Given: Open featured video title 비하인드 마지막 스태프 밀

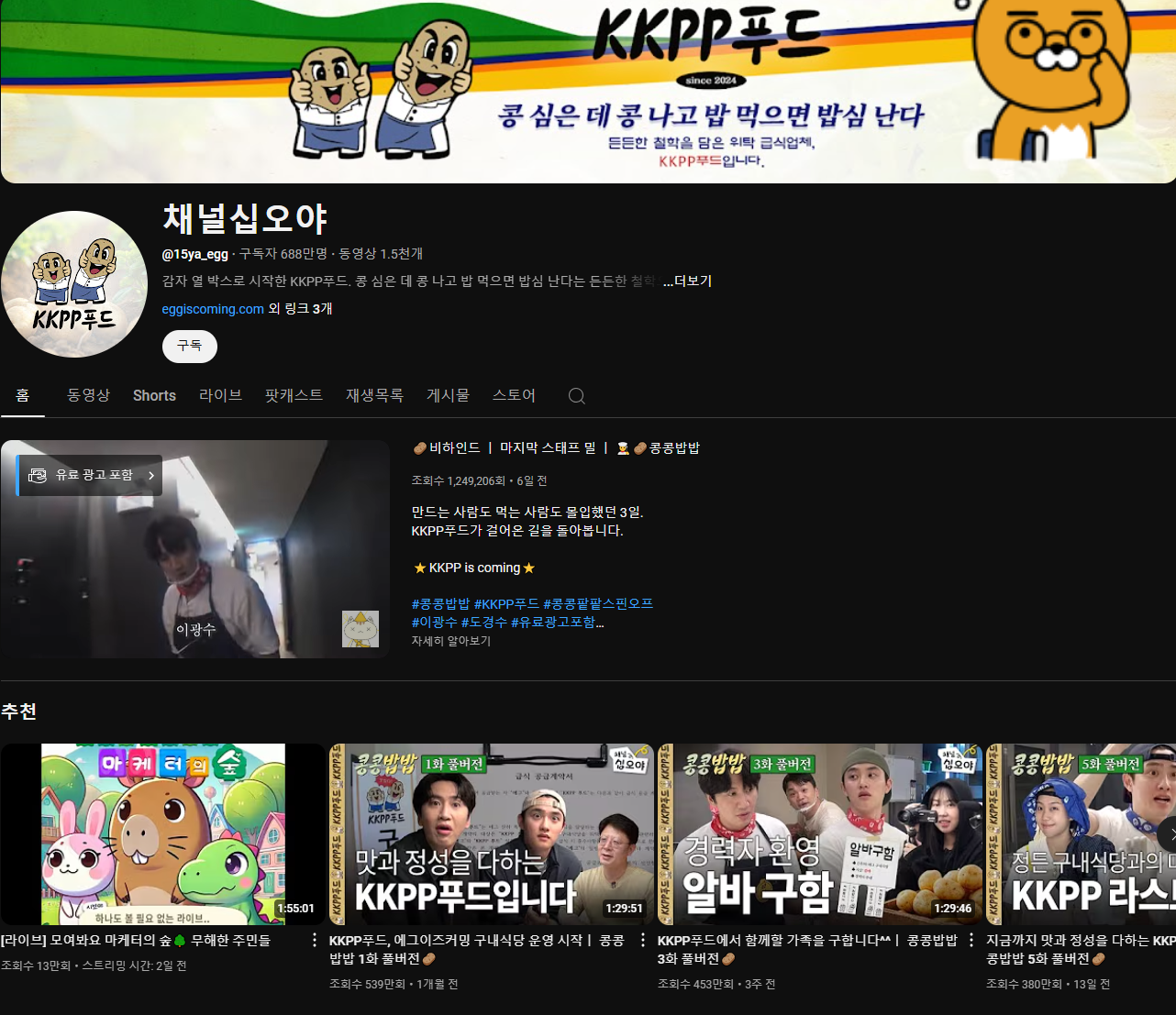Looking at the screenshot, I should (556, 448).
